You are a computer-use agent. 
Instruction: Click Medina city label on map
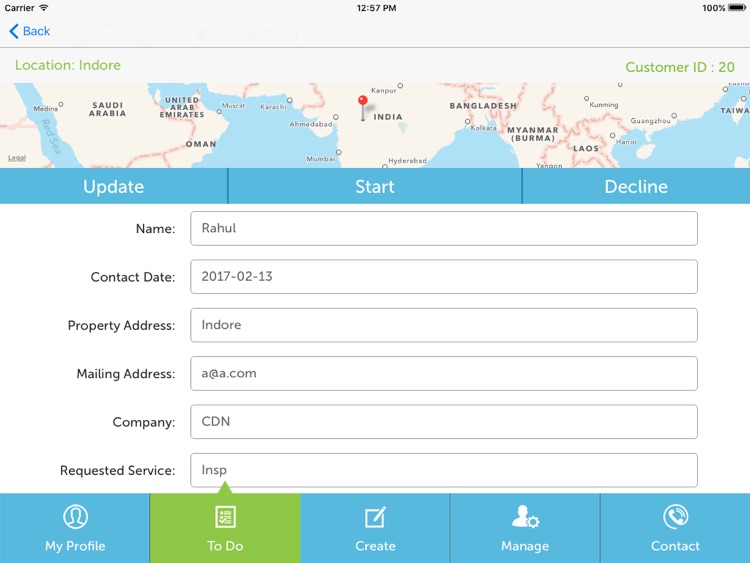click(45, 109)
